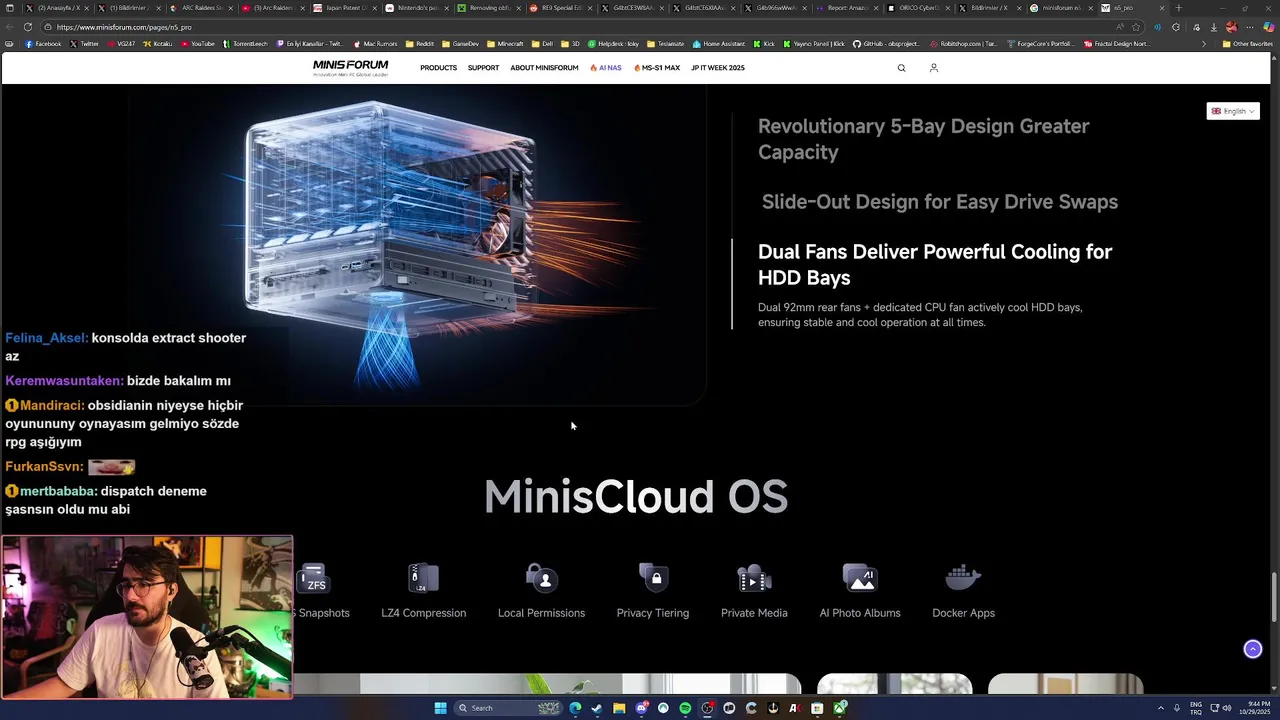The image size is (1280, 720).
Task: Open the Xbox app taskbar icon
Action: pos(840,708)
